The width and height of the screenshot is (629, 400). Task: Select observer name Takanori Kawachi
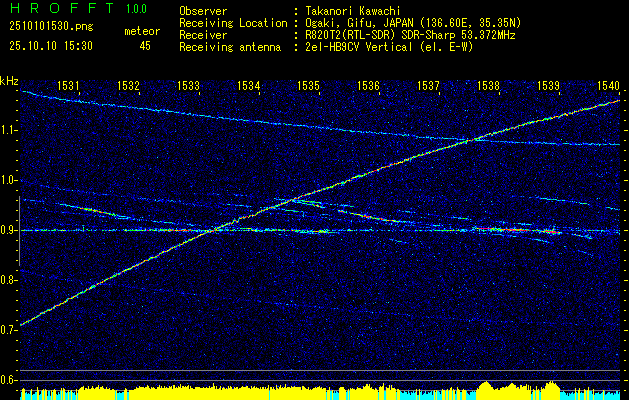(351, 11)
